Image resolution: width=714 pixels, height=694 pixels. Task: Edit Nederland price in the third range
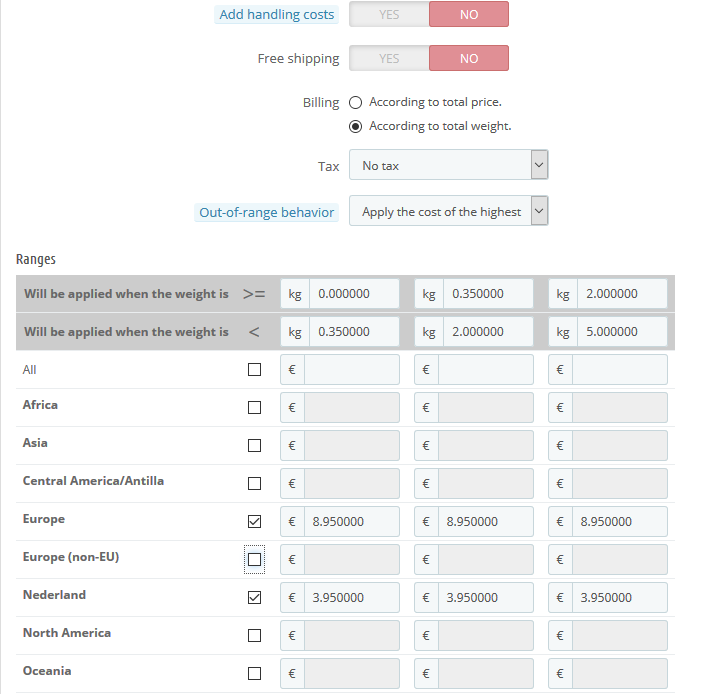[621, 598]
